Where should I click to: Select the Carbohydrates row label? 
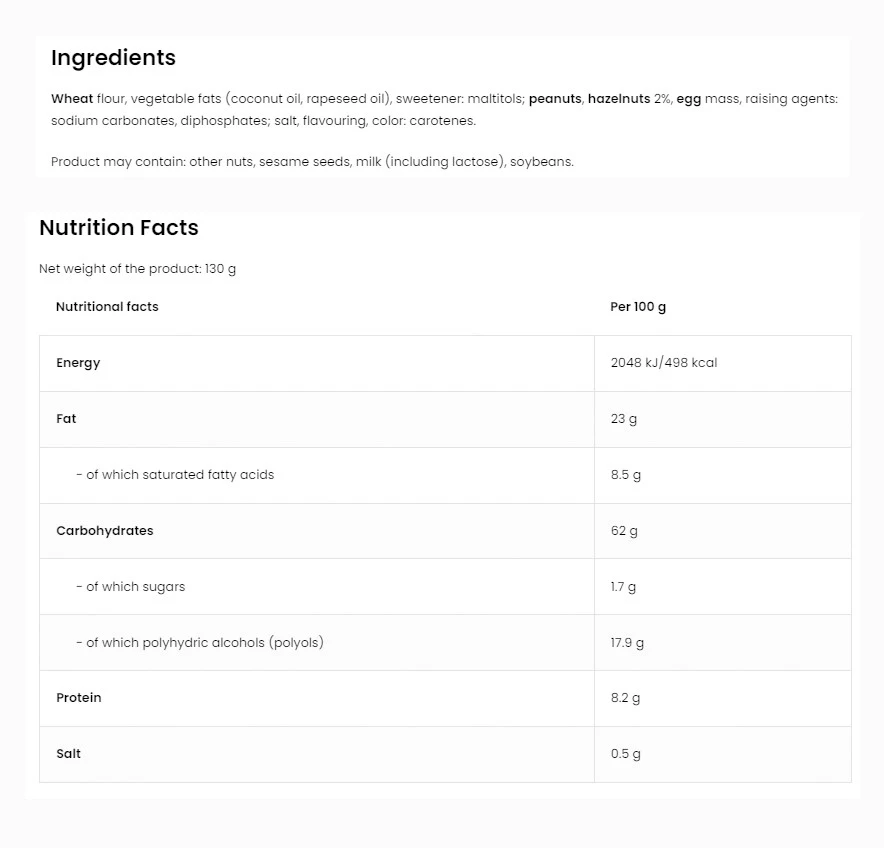104,531
